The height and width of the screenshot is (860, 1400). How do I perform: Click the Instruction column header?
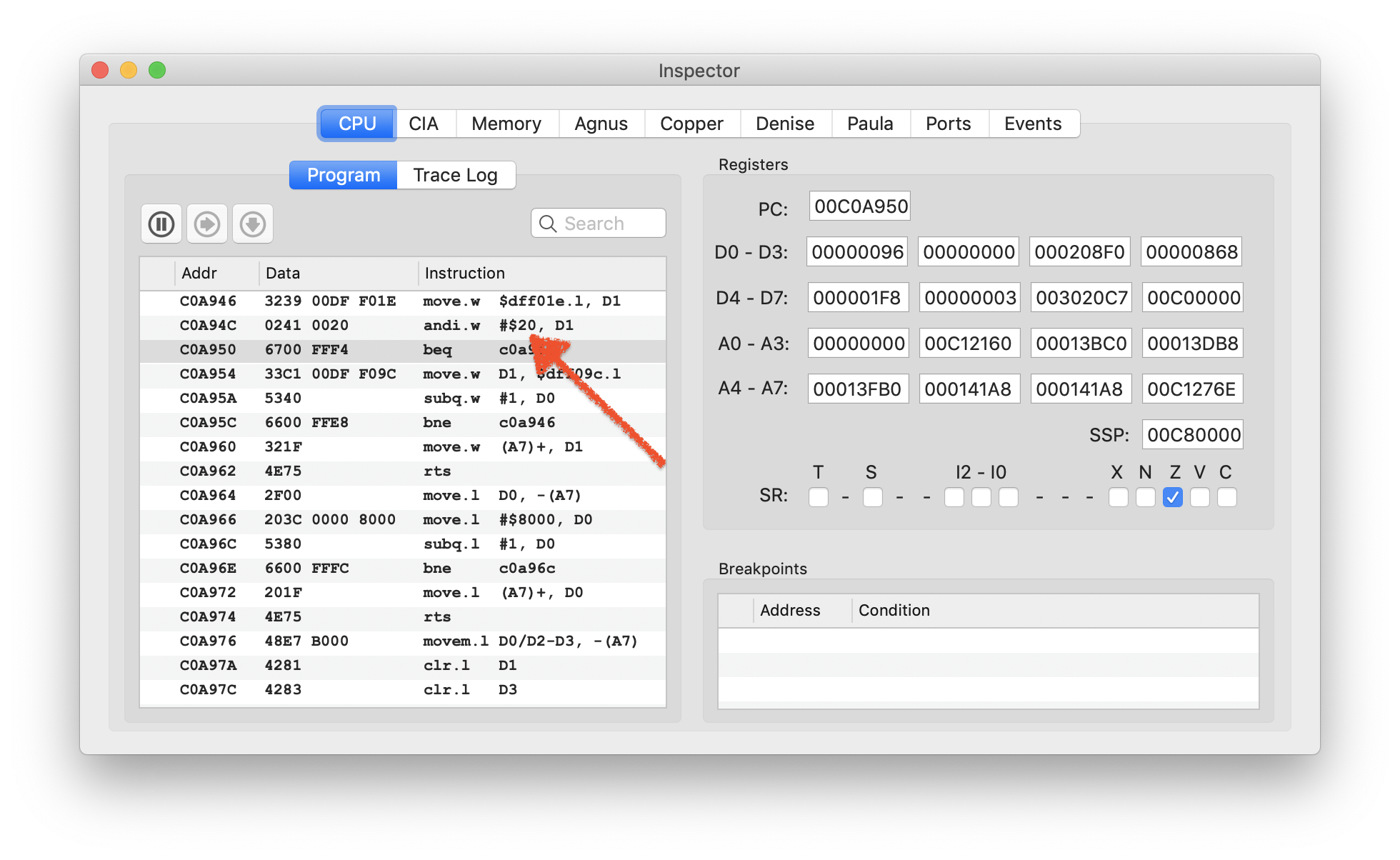tap(542, 274)
